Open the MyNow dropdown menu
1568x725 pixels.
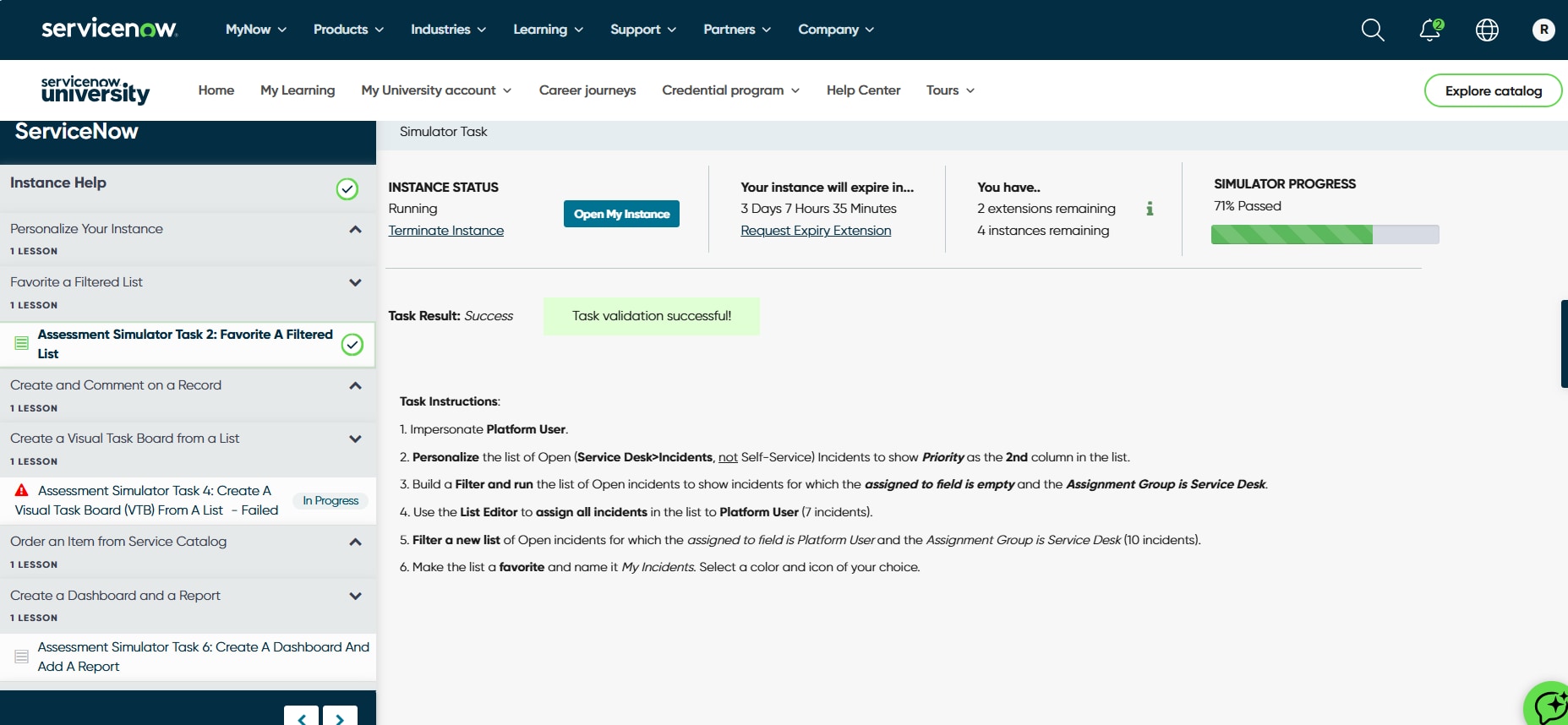pos(256,30)
